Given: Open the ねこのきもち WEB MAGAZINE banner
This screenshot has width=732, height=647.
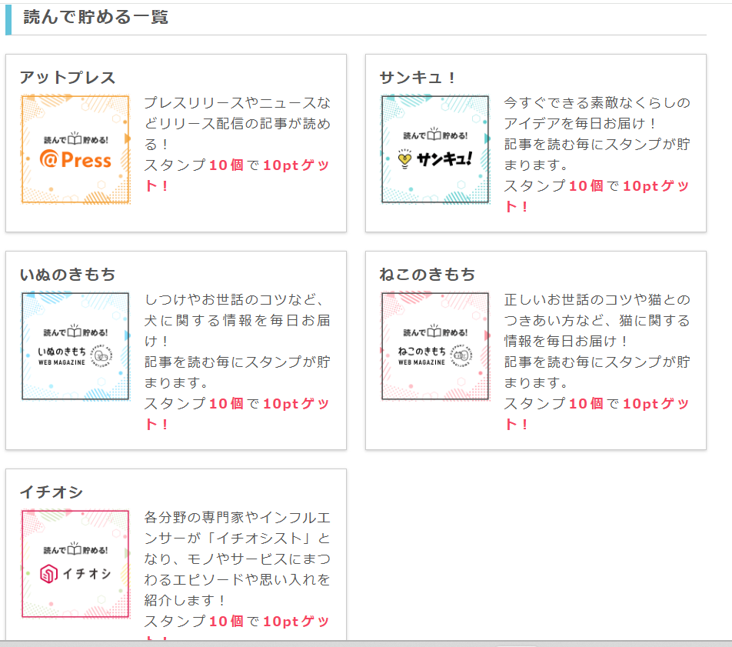Looking at the screenshot, I should pyautogui.click(x=435, y=347).
